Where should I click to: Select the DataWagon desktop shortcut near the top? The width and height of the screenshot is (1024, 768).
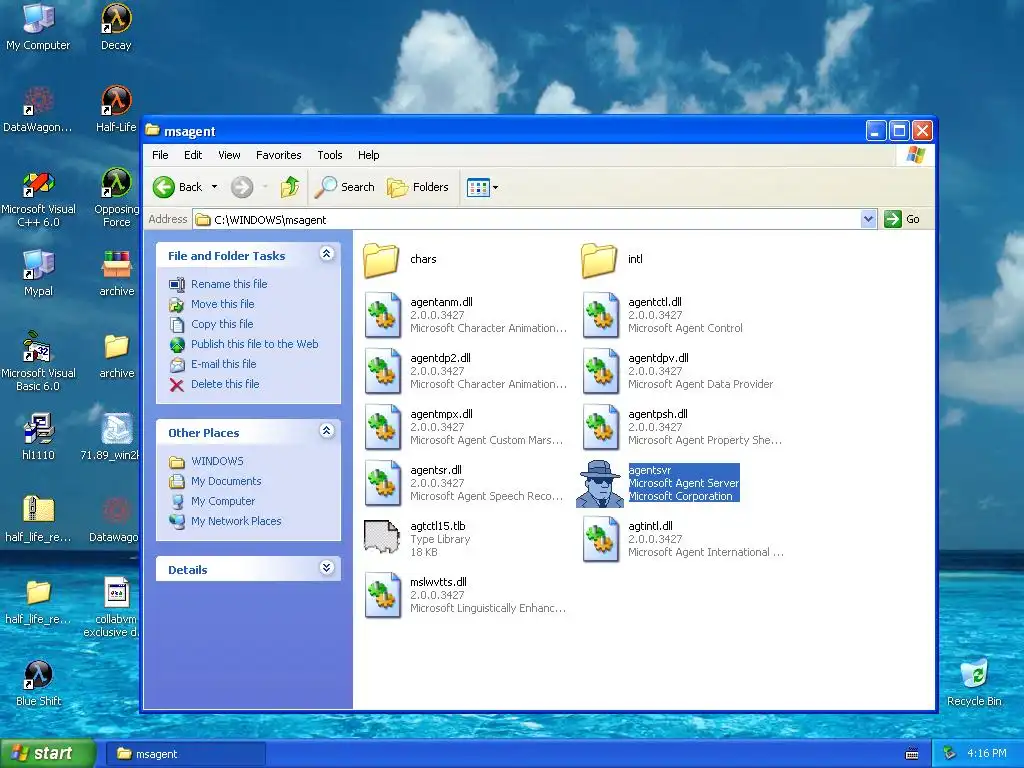[x=38, y=108]
